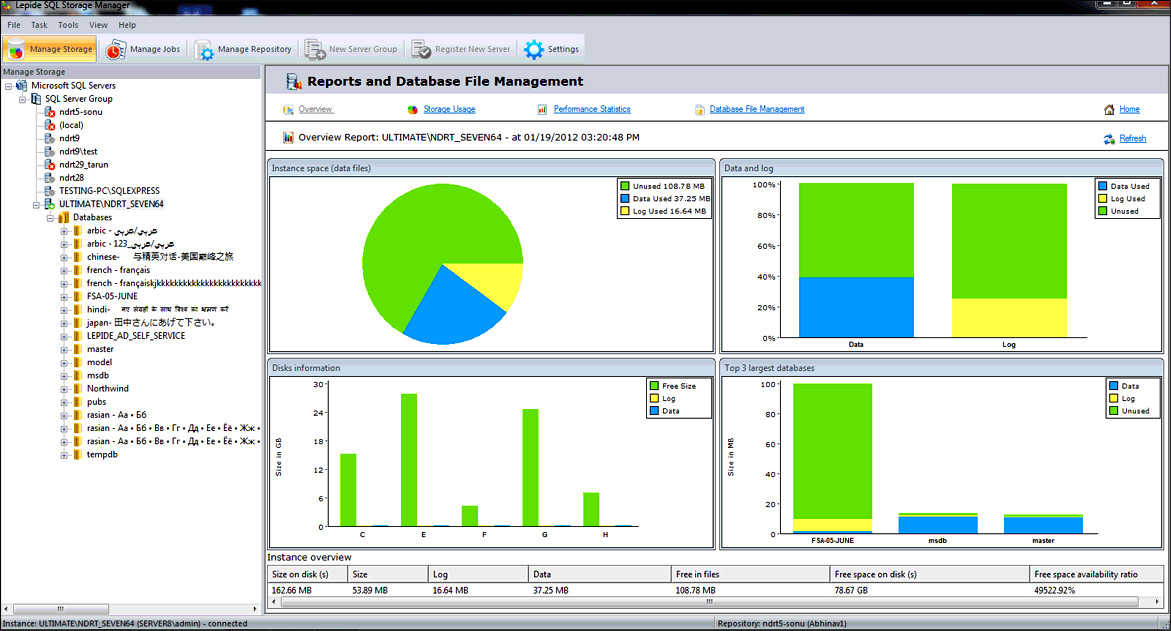Screen dimensions: 1171x631
Task: Expand the model database node
Action: tap(64, 362)
